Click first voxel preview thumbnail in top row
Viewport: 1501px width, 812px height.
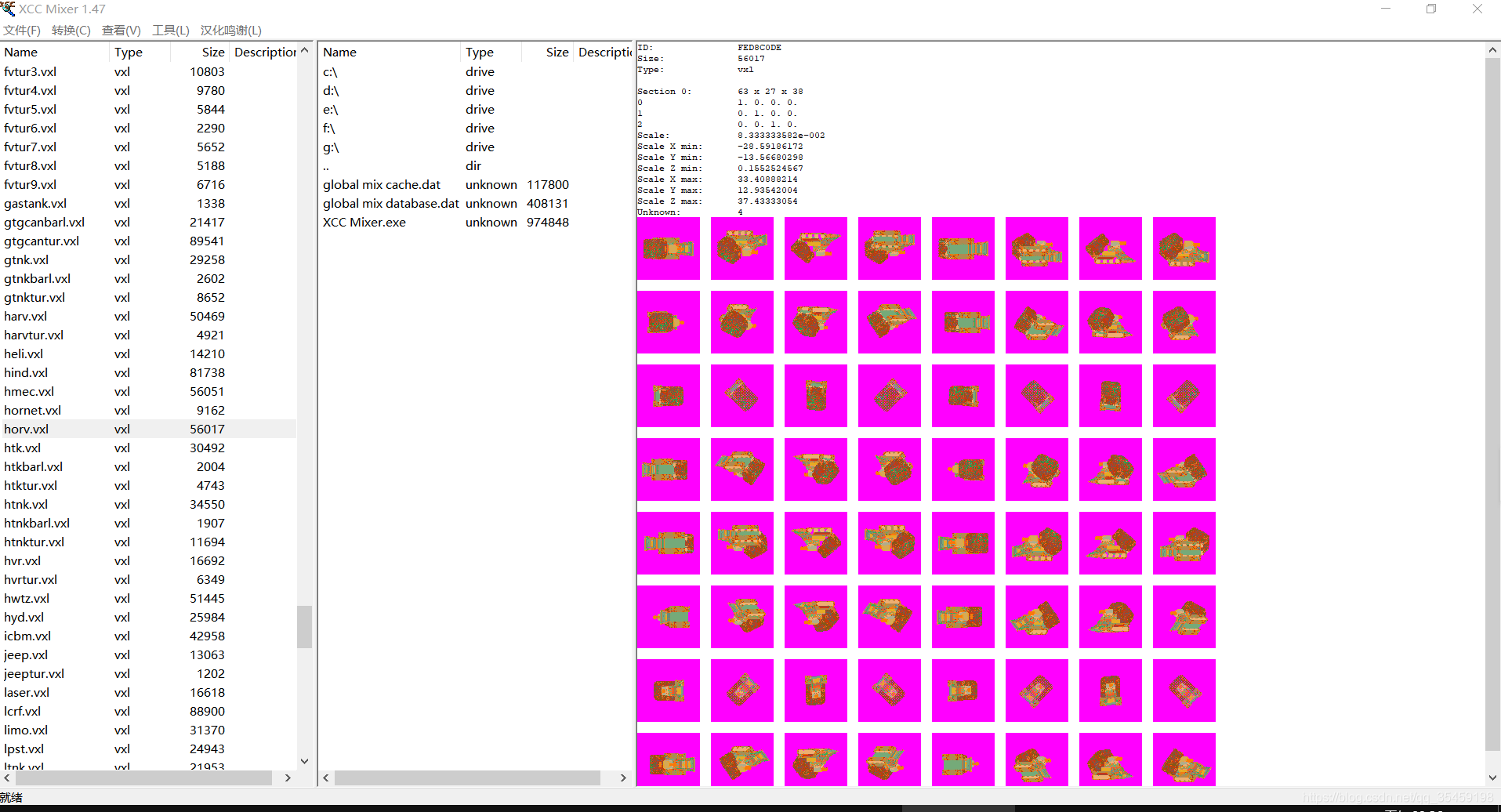(669, 248)
